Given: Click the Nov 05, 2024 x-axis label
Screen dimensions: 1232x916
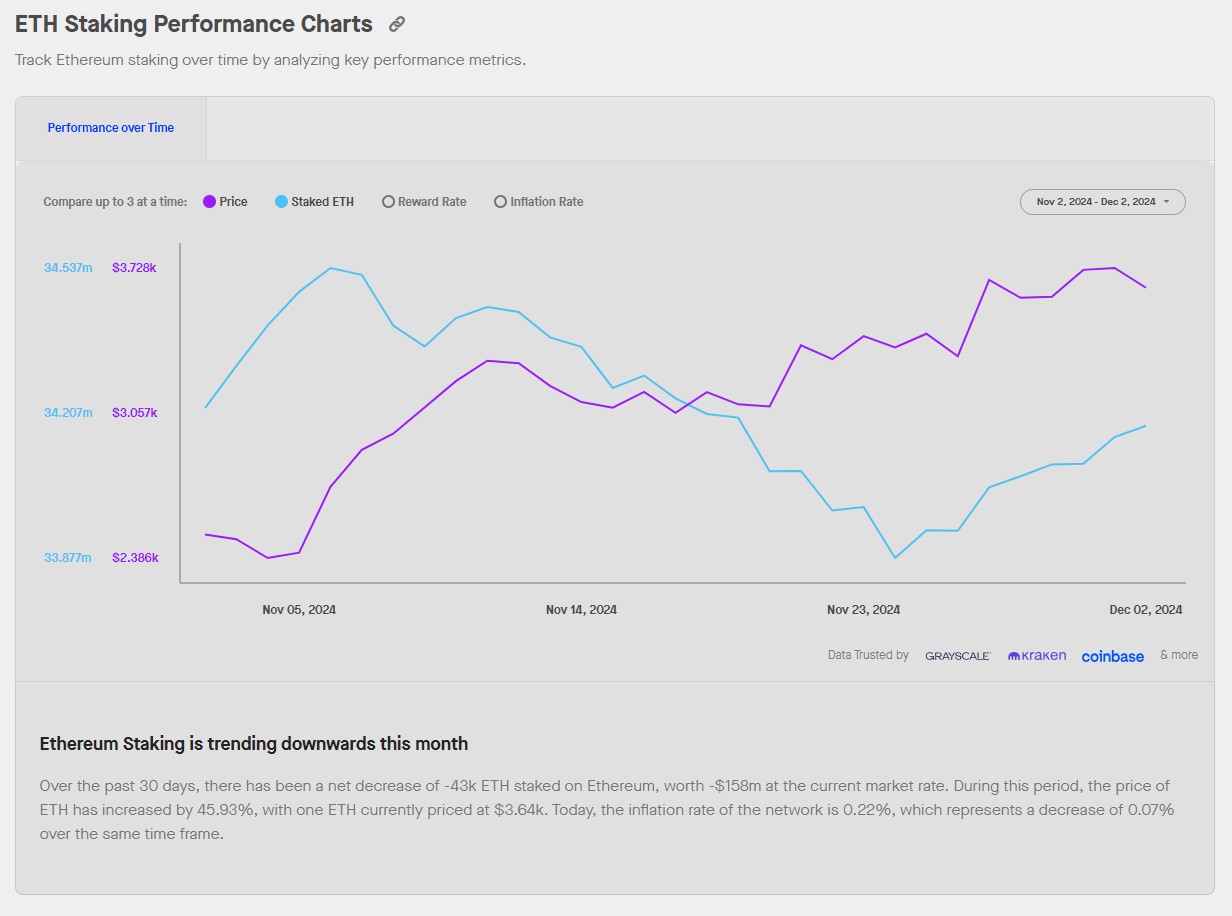Looking at the screenshot, I should coord(299,610).
